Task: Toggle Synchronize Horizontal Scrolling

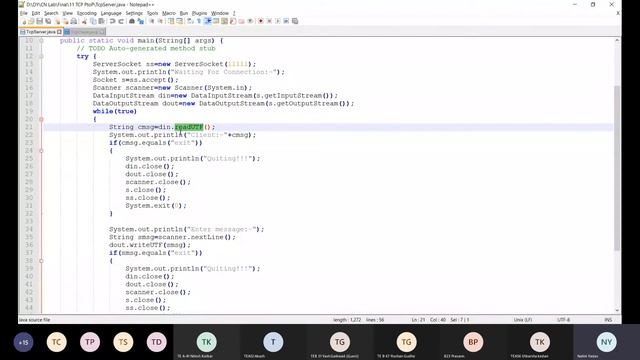Action: pyautogui.click(x=180, y=21)
